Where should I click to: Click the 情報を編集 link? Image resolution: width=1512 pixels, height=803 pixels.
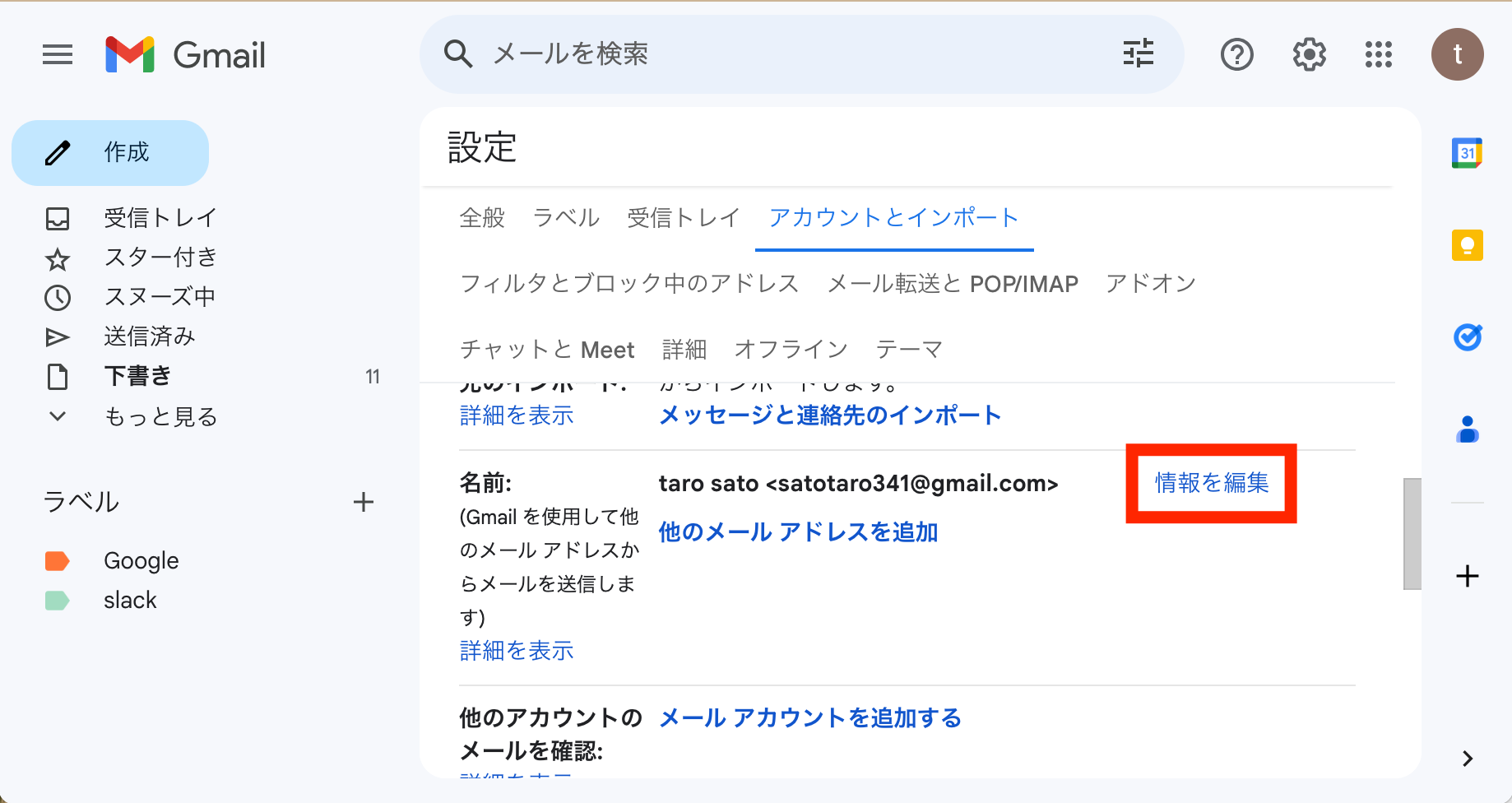1212,483
